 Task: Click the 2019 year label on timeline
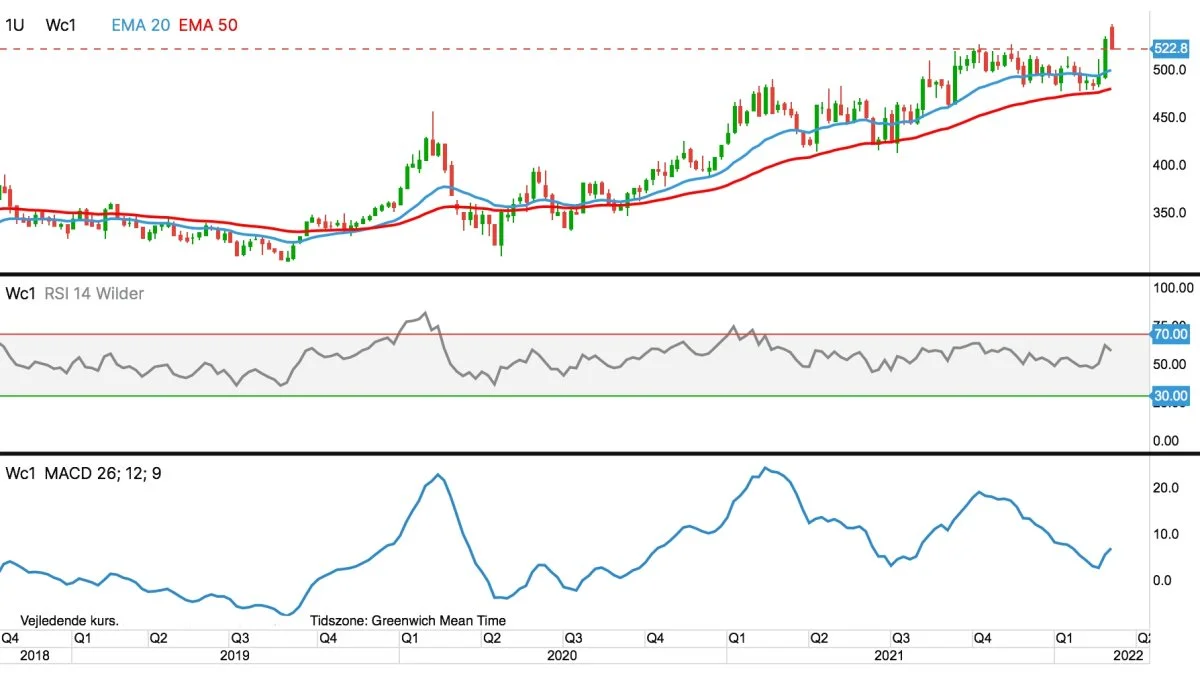point(233,656)
